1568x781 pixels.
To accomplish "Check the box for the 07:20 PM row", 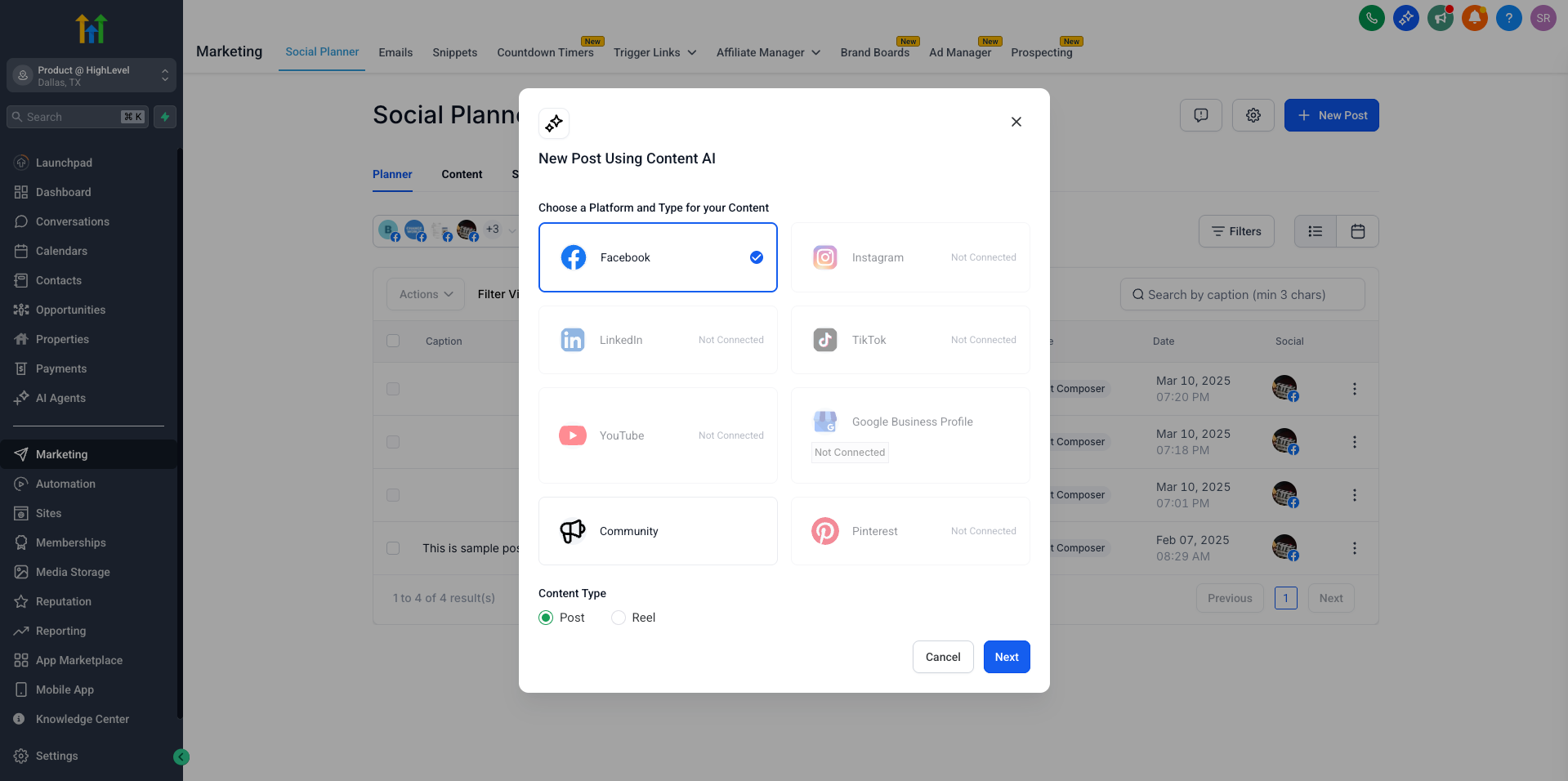I will coord(393,389).
